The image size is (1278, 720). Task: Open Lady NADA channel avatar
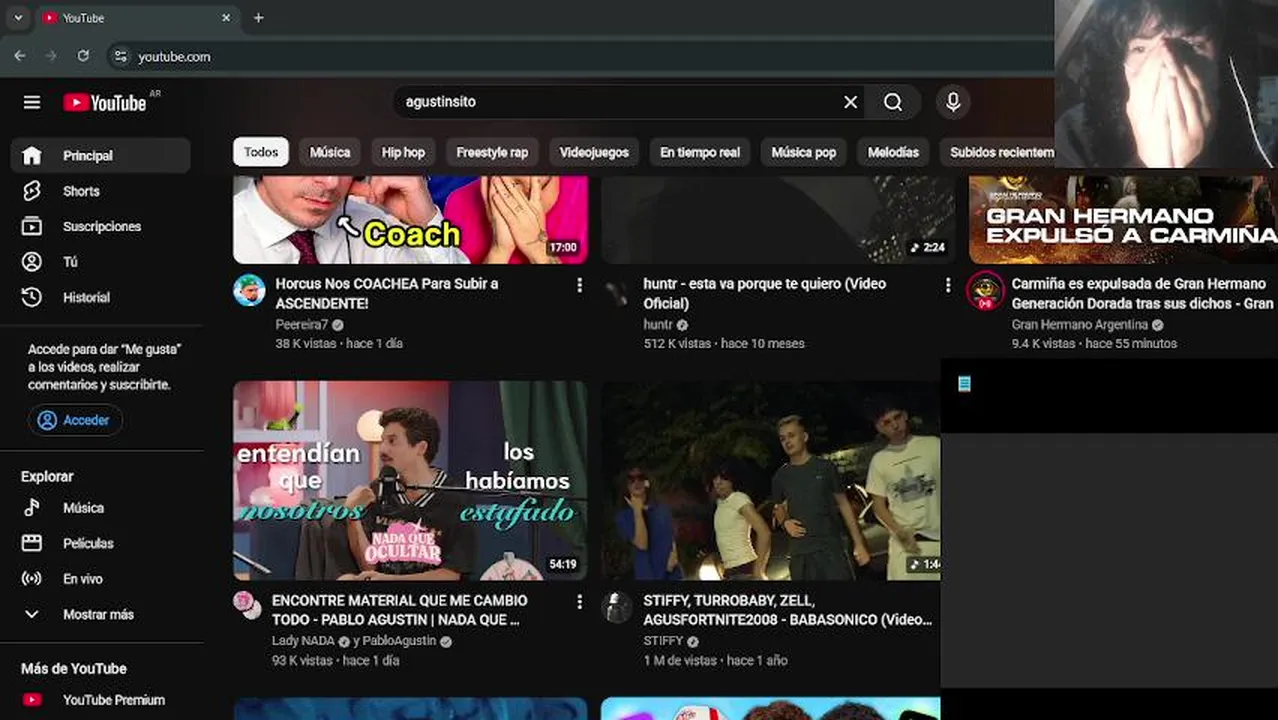tap(245, 603)
